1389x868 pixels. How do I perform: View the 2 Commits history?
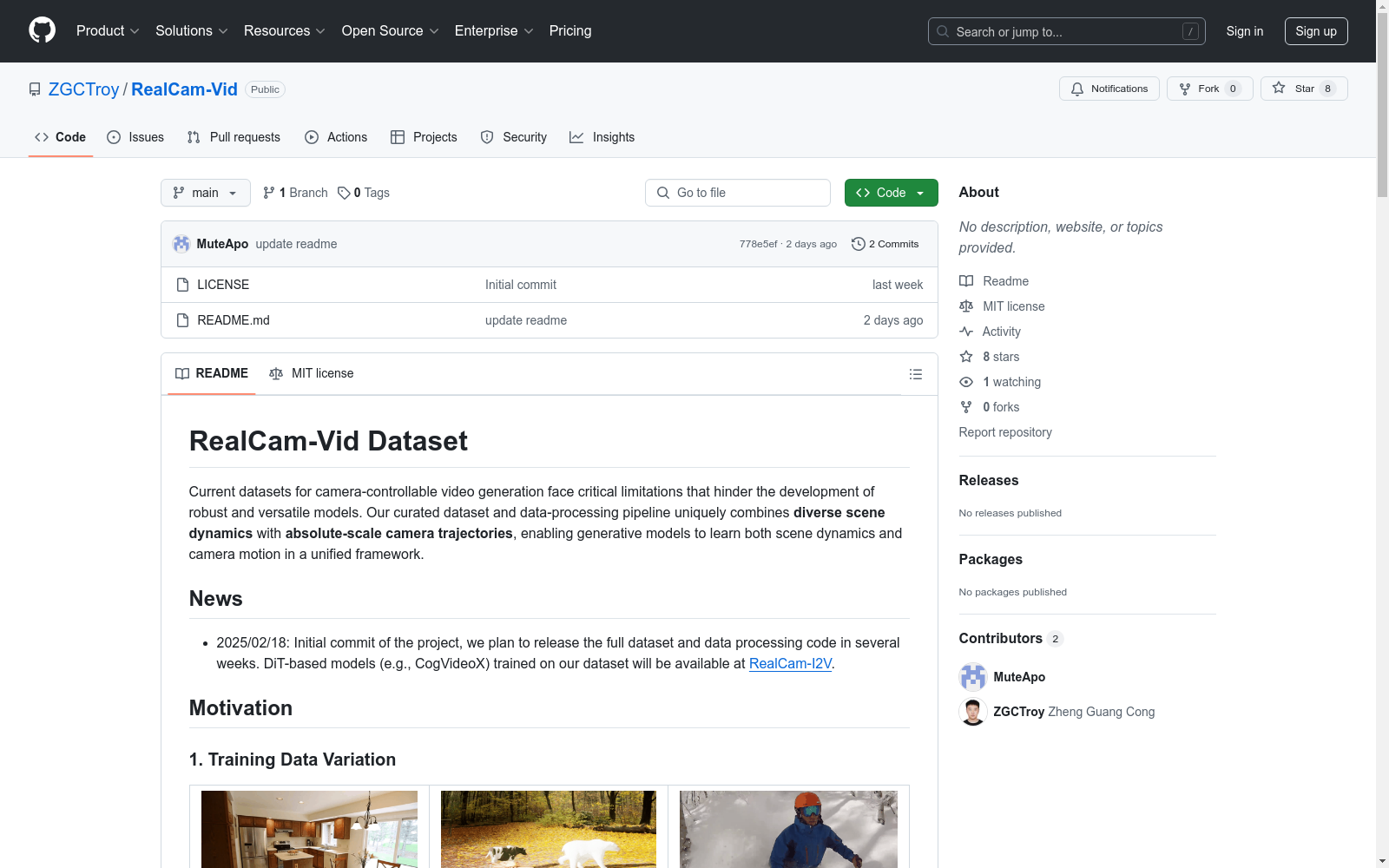click(x=885, y=244)
